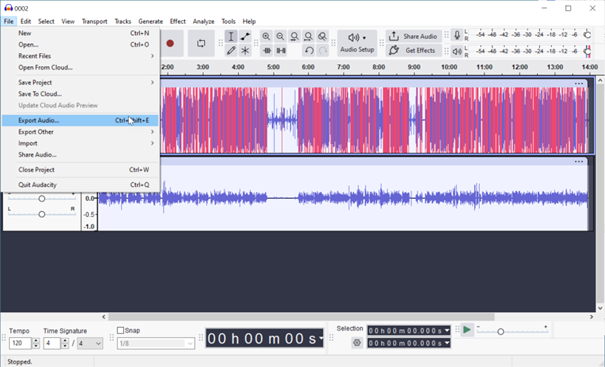
Task: Open the Selection settings gear
Action: [357, 343]
